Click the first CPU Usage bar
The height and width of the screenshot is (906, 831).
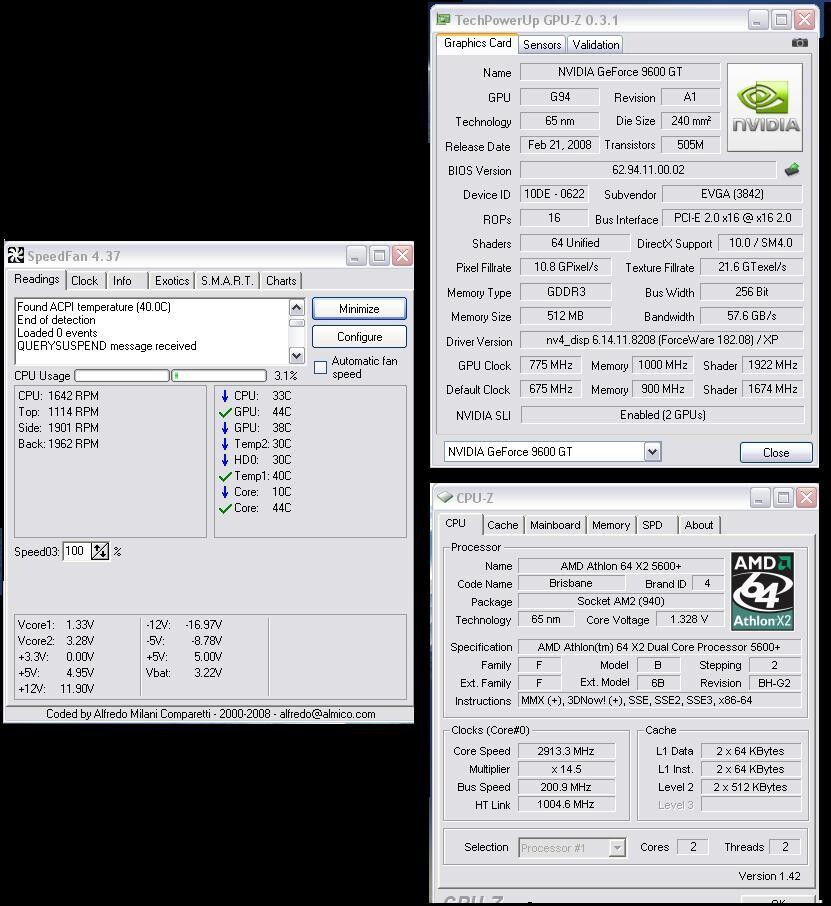[122, 376]
